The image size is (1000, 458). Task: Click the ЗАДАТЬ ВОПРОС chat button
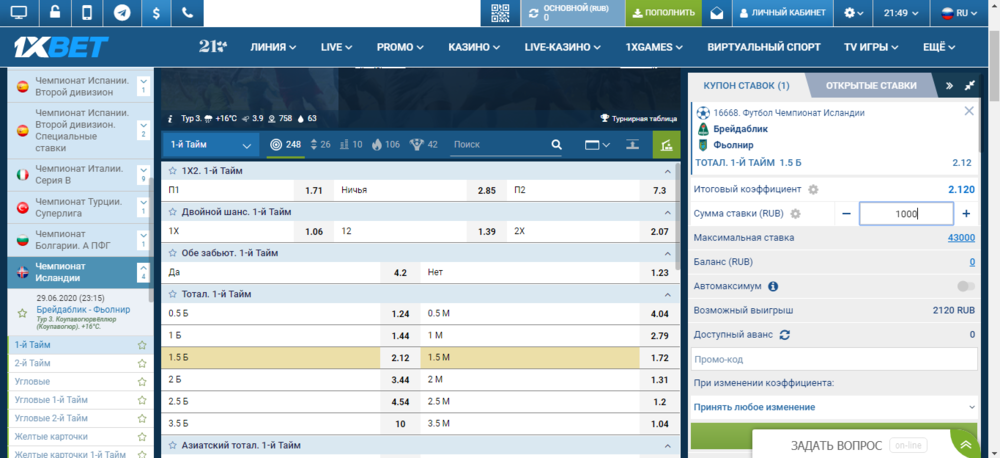pos(836,445)
